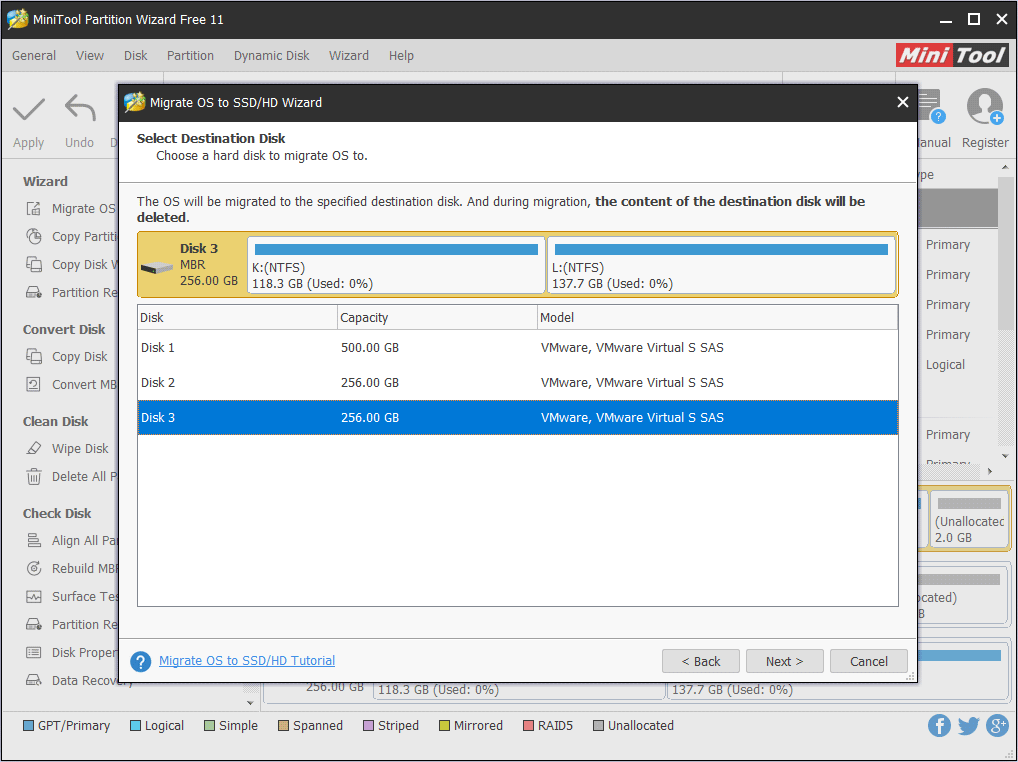Open Migrate OS to SSD/HD Tutorial link

[247, 661]
